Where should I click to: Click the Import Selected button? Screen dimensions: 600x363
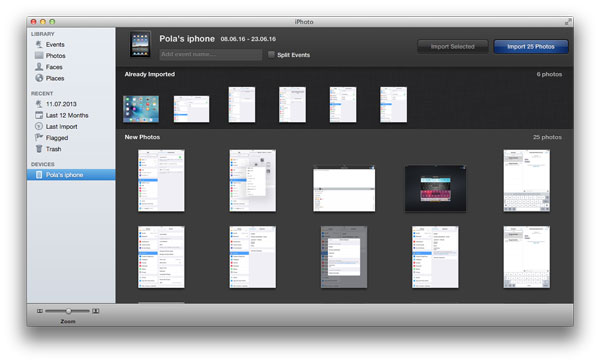click(452, 47)
